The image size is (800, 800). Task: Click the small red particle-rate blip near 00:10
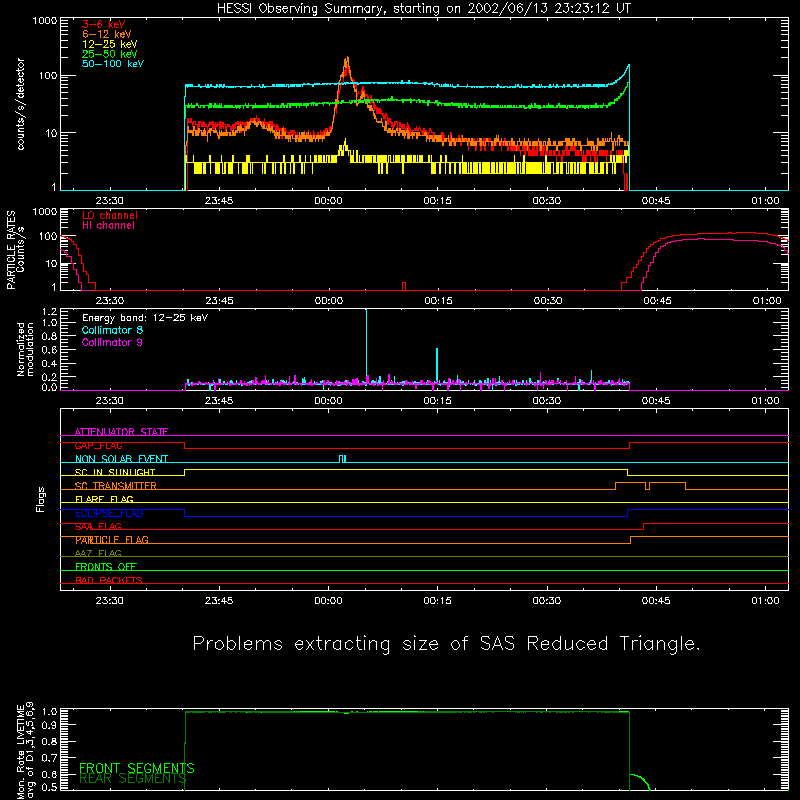coord(404,286)
